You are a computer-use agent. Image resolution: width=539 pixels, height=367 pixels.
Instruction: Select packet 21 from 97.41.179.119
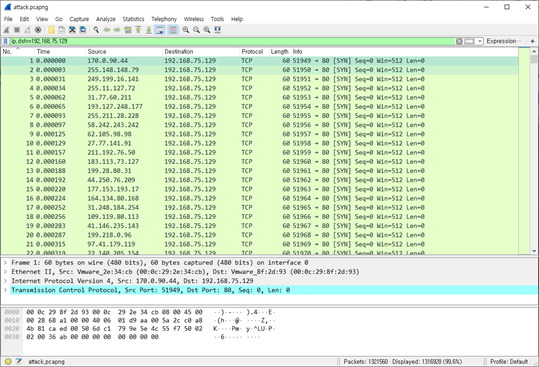260,244
